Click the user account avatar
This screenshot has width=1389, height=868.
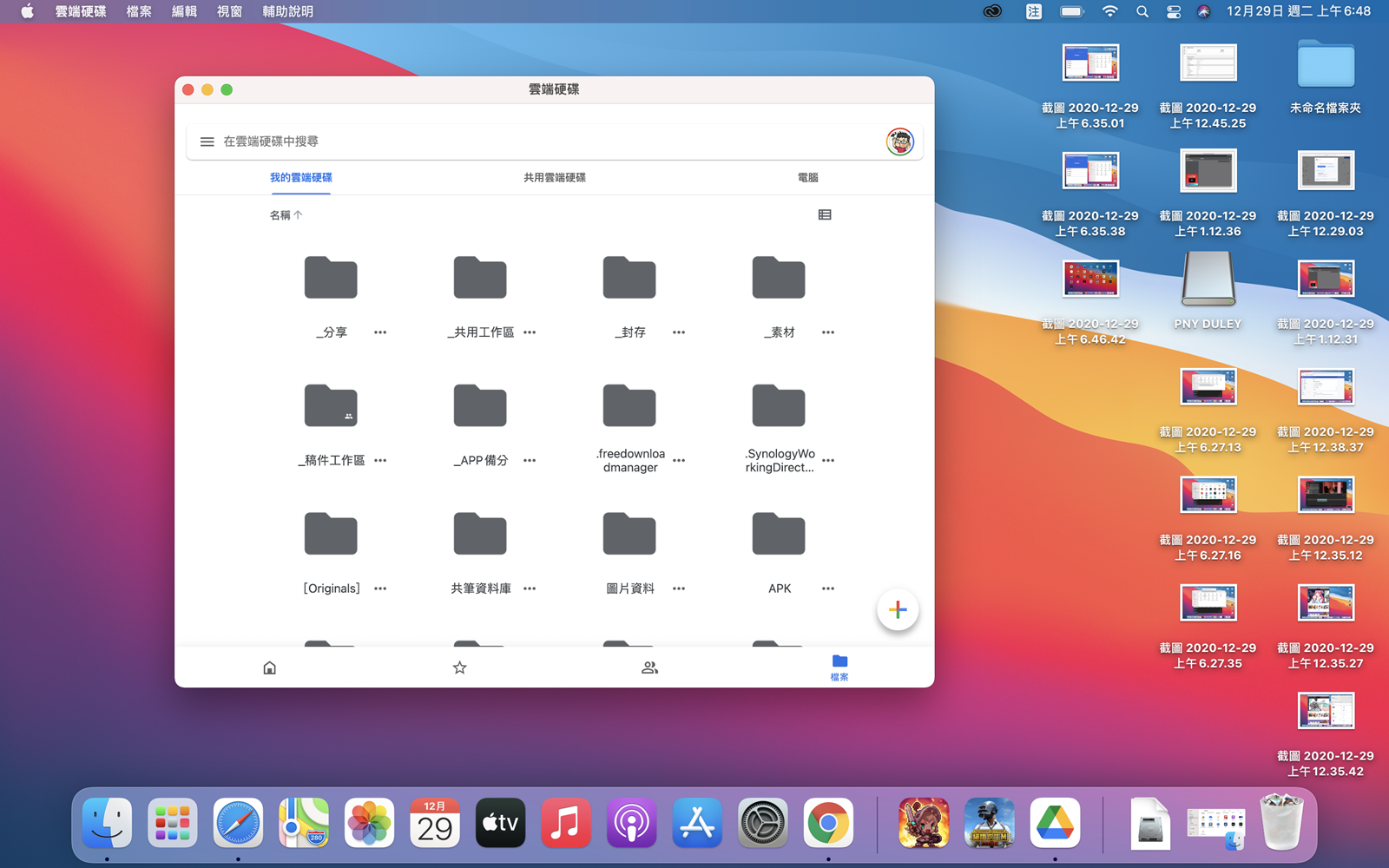[x=899, y=141]
